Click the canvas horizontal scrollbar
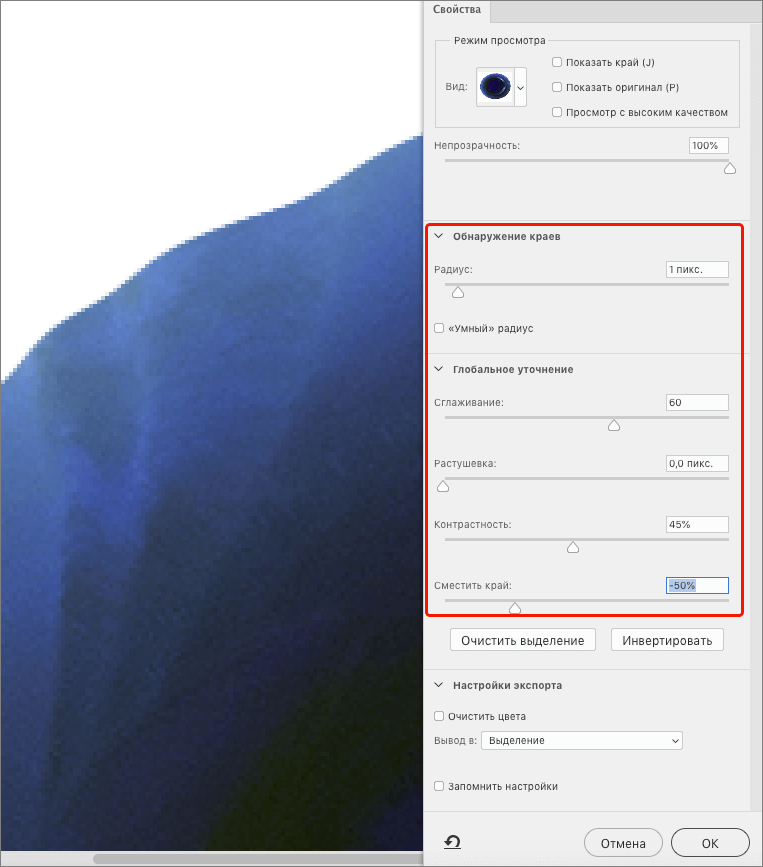763x867 pixels. coord(258,859)
